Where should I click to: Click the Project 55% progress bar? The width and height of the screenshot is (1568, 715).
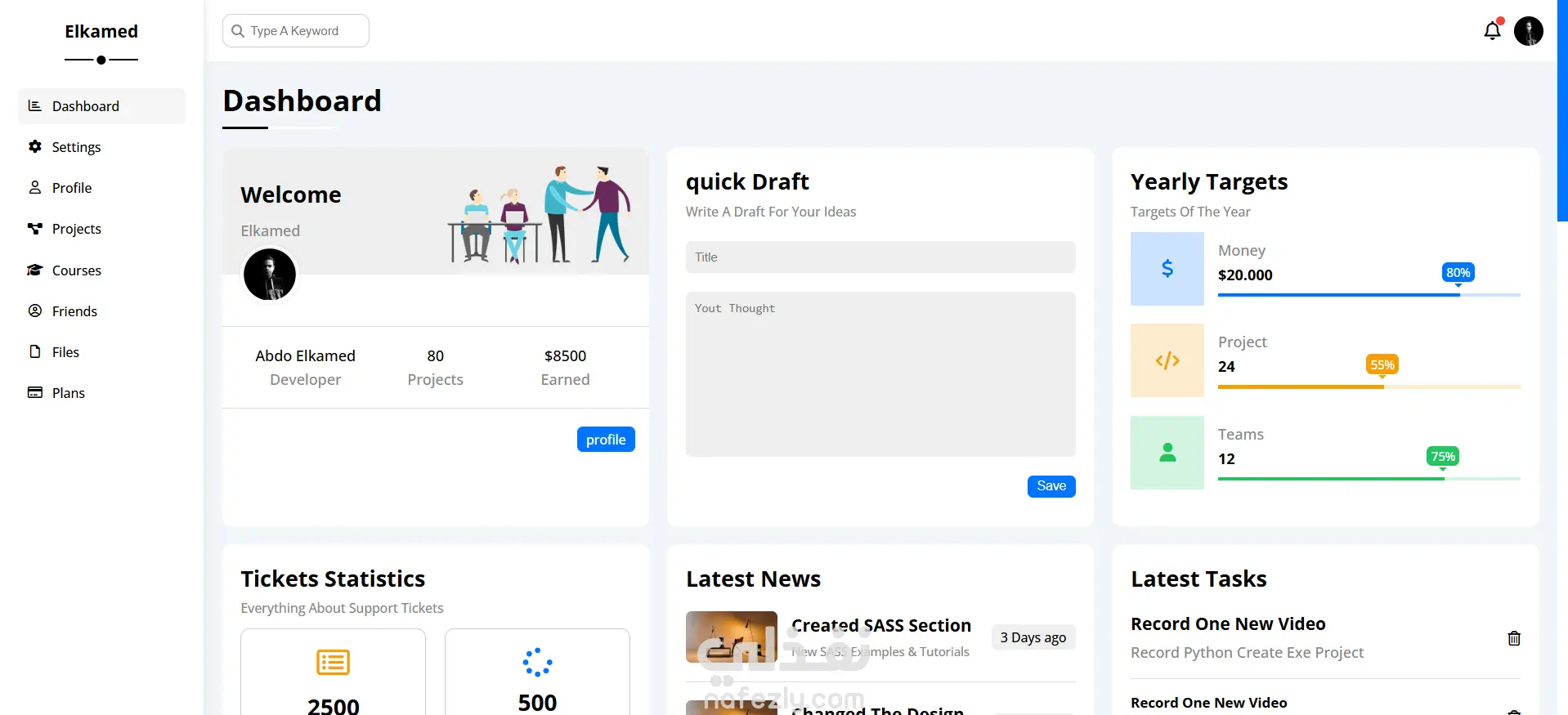pos(1369,387)
